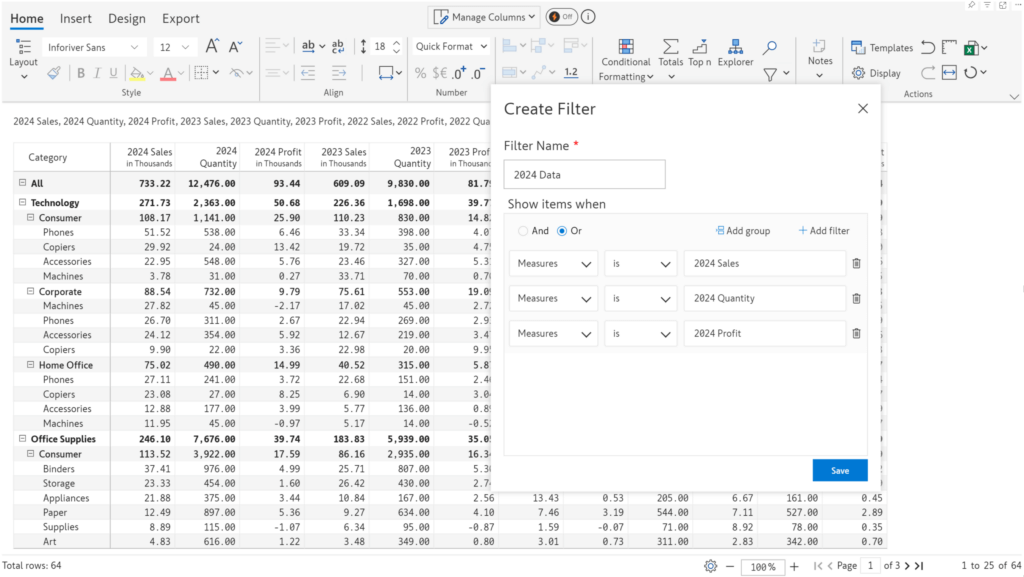Open the Quick Format dropdown
1024x577 pixels.
tap(451, 46)
